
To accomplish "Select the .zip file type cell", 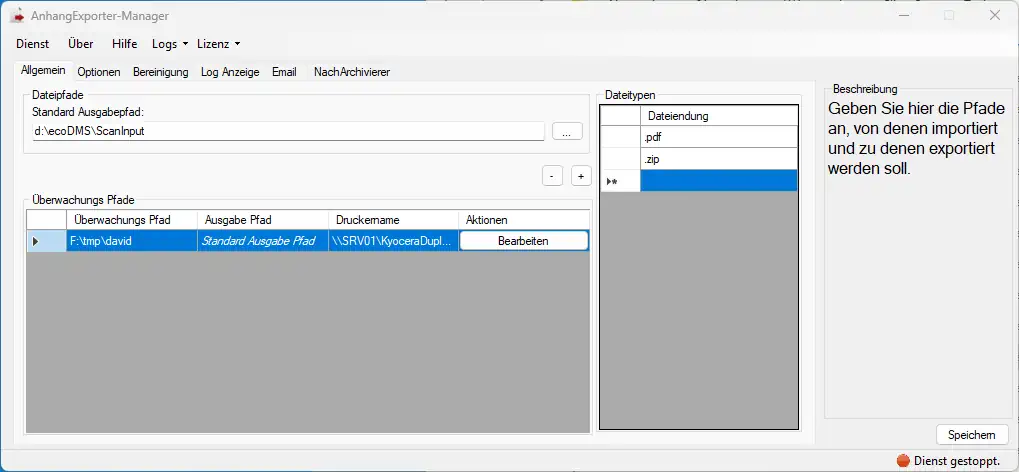I will 719,159.
